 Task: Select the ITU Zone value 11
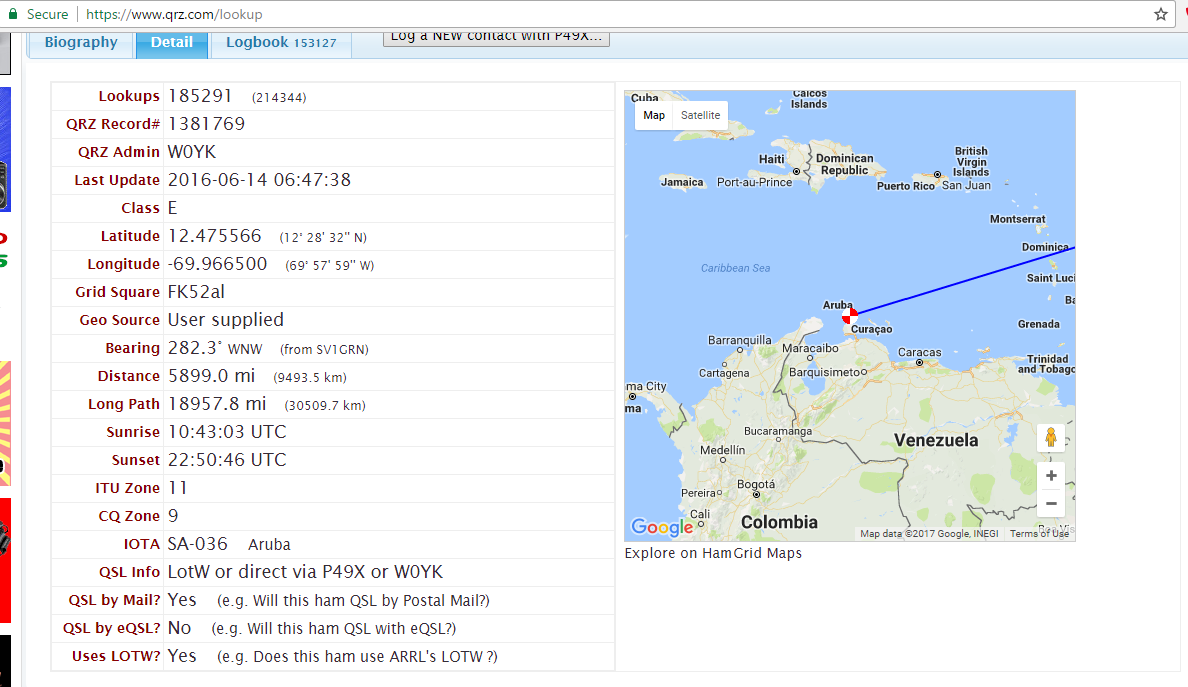point(177,488)
